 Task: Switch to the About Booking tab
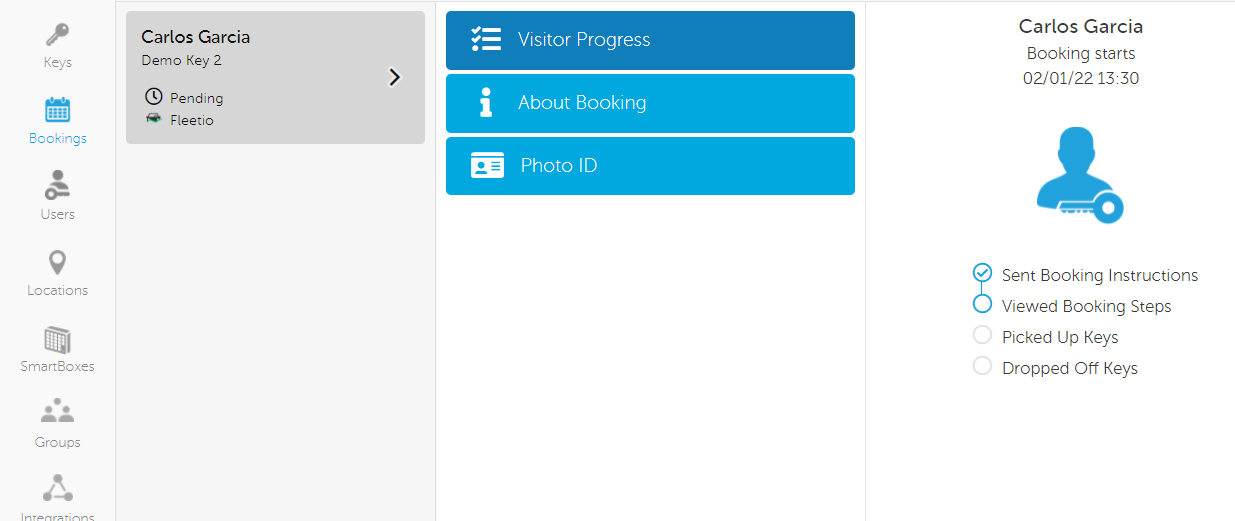pos(650,103)
